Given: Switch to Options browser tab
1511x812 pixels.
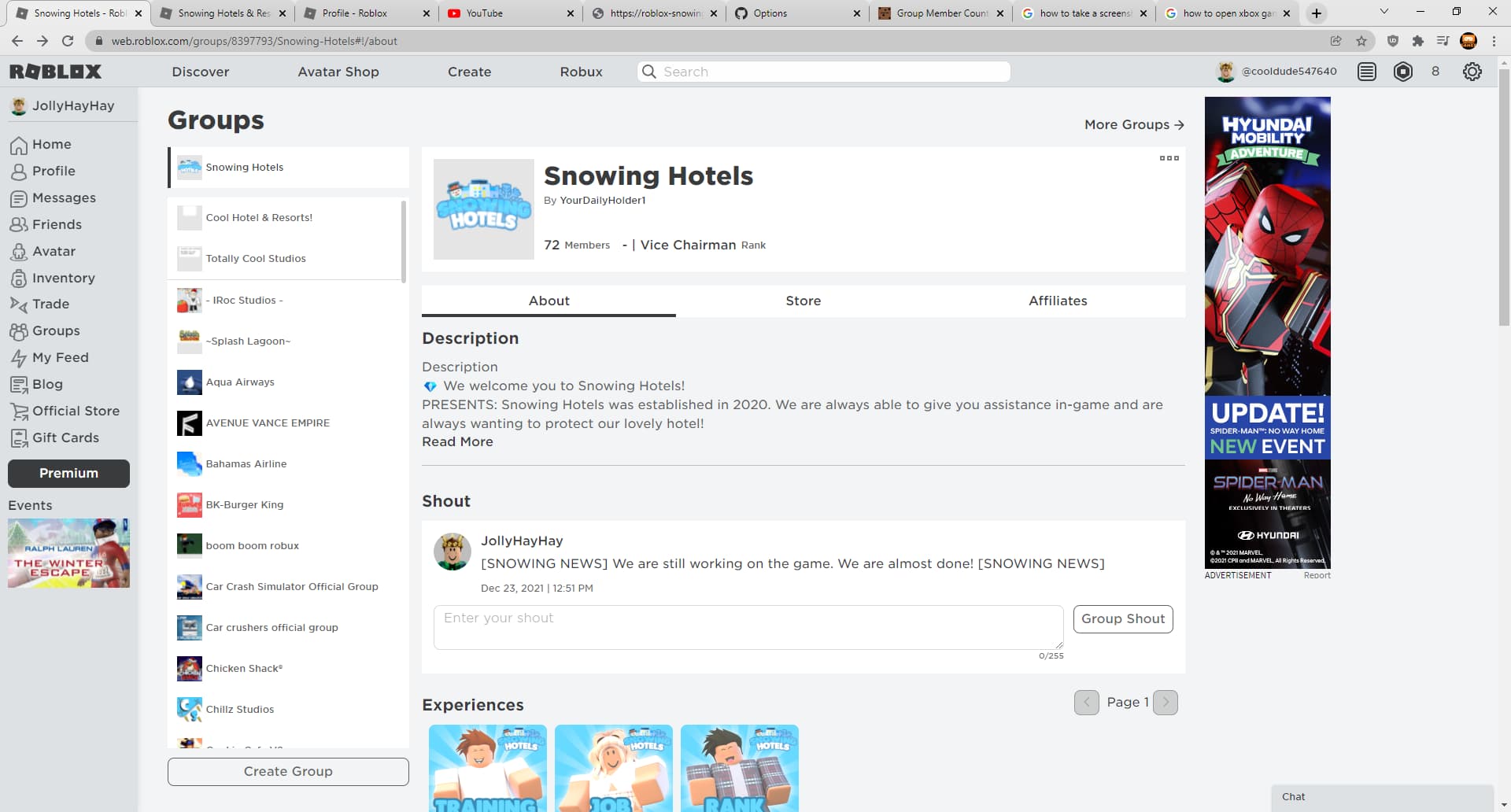Looking at the screenshot, I should click(x=798, y=13).
